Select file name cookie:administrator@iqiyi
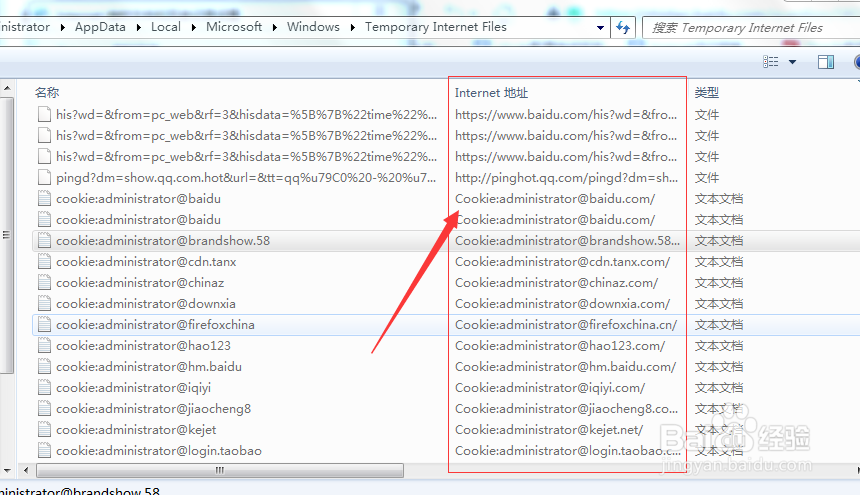This screenshot has height=495, width=860. click(133, 388)
